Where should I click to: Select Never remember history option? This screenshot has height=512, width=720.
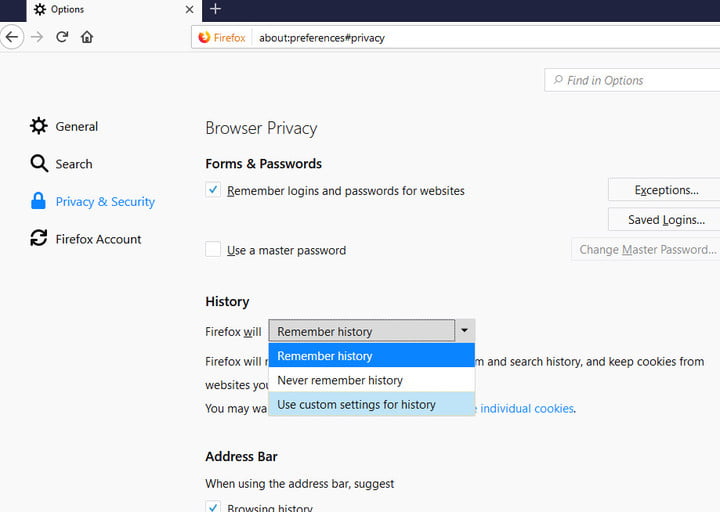tap(340, 380)
